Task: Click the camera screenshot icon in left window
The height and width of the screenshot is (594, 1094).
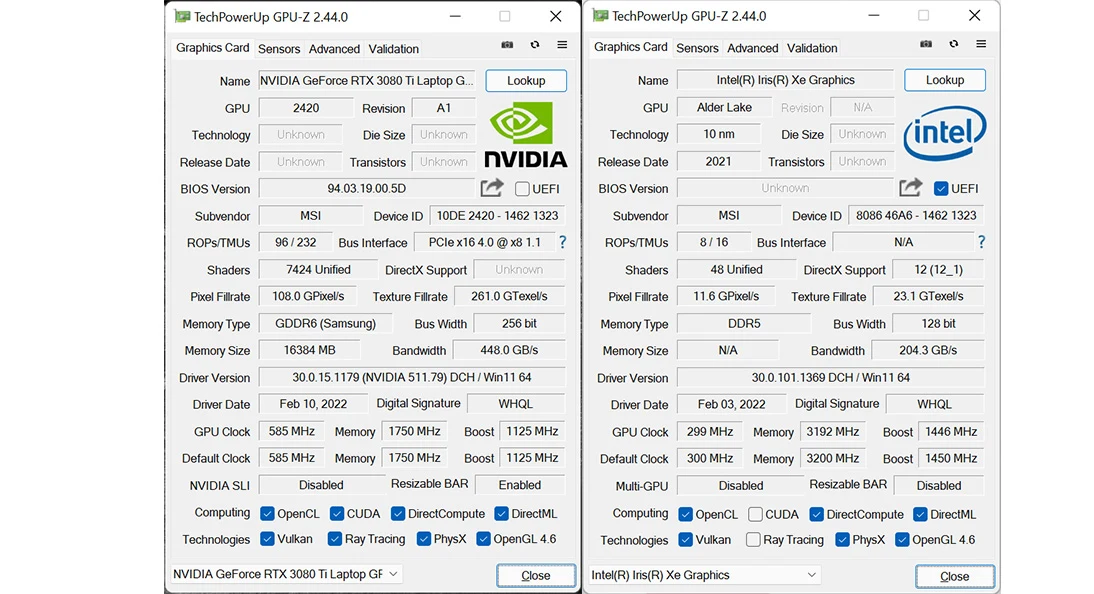Action: click(x=507, y=45)
